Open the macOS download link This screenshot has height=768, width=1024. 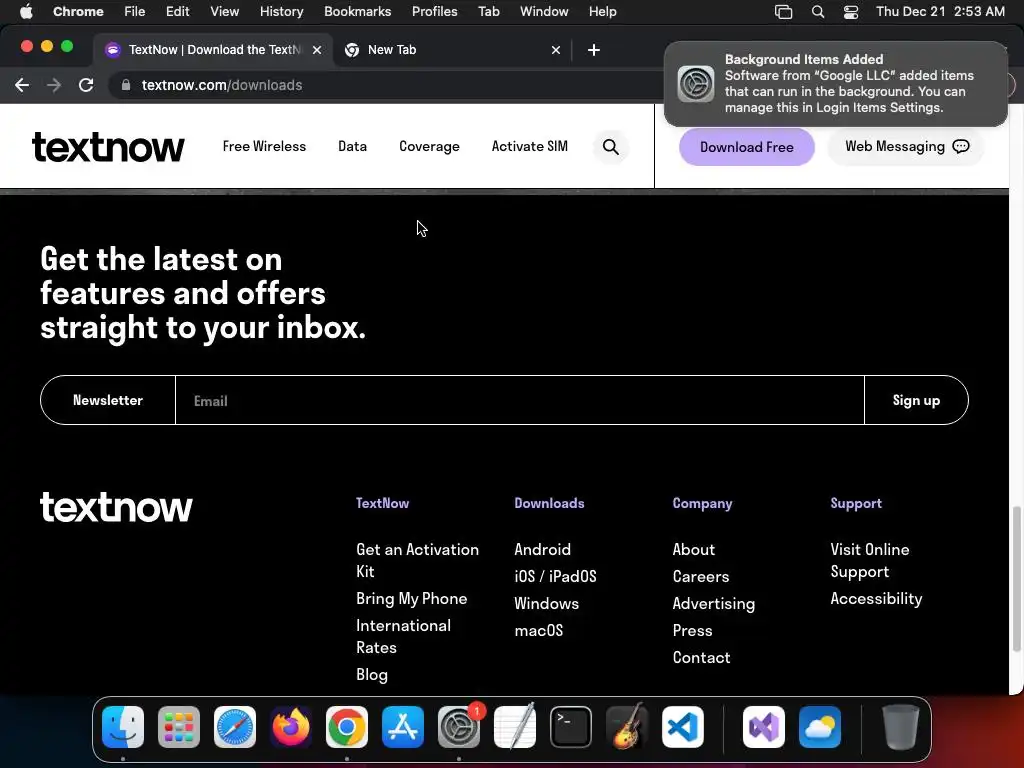point(538,630)
